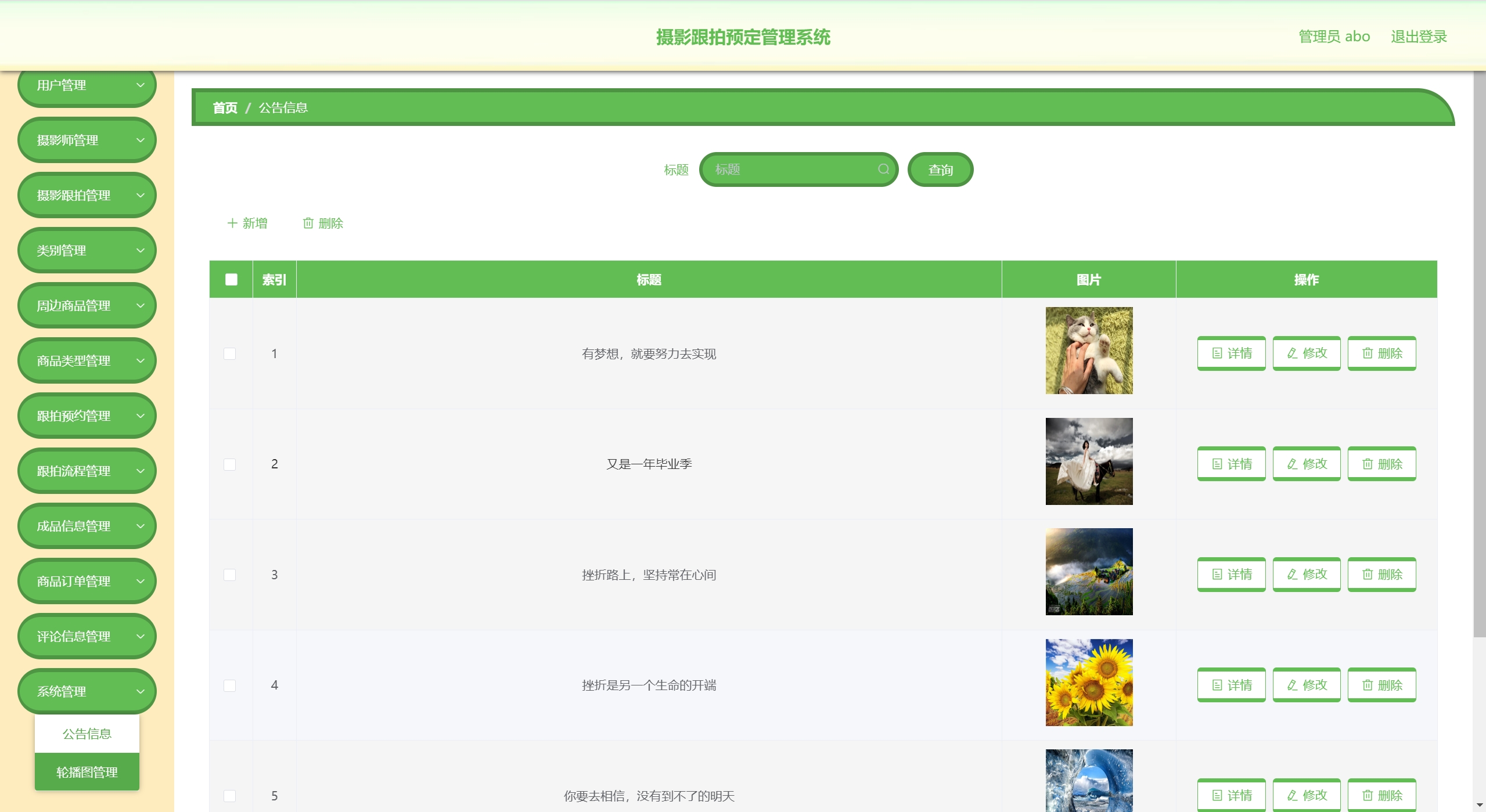Expand the 周边商品管理 sidebar menu
The image size is (1486, 812).
[87, 305]
